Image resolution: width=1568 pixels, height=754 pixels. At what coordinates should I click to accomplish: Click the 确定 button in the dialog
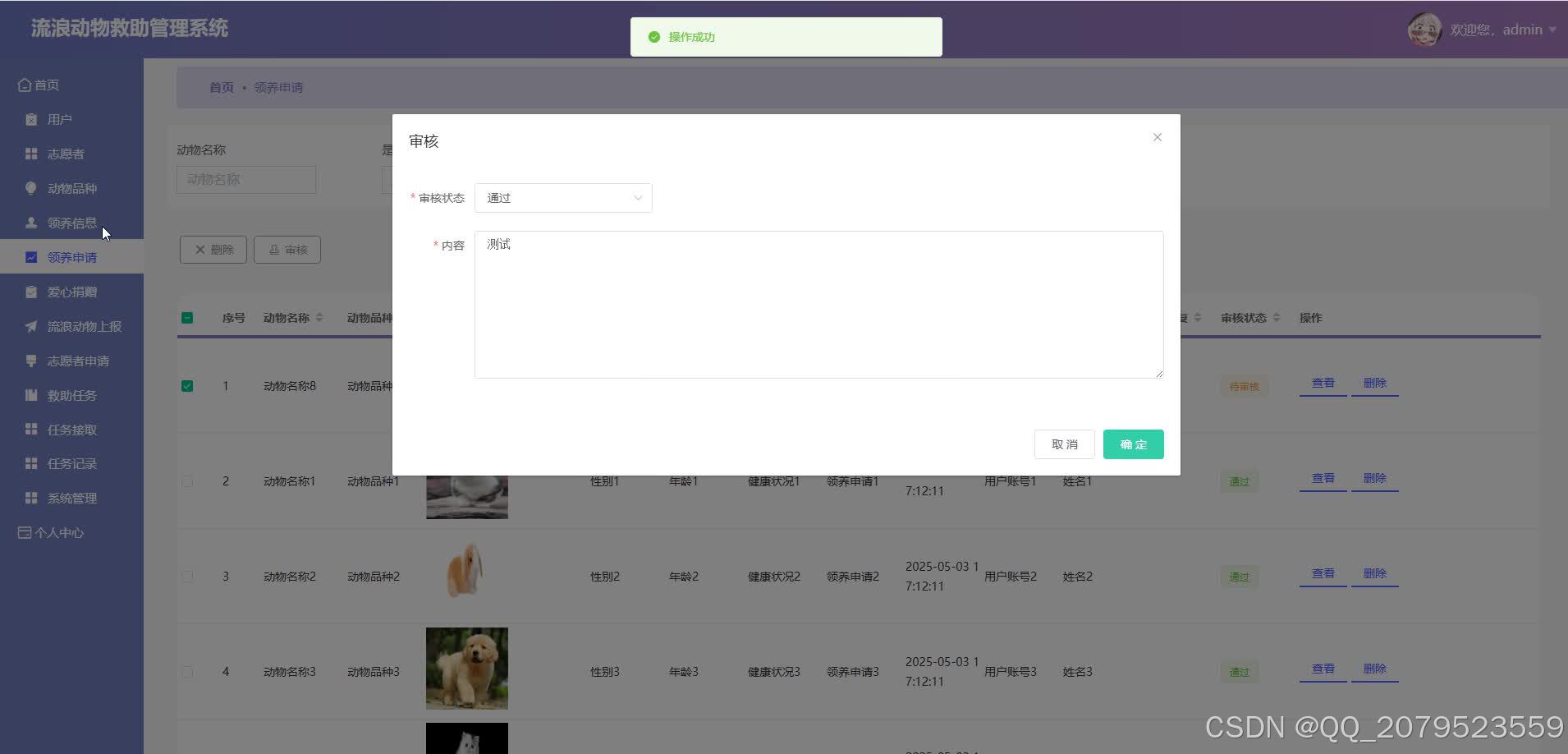[1133, 444]
